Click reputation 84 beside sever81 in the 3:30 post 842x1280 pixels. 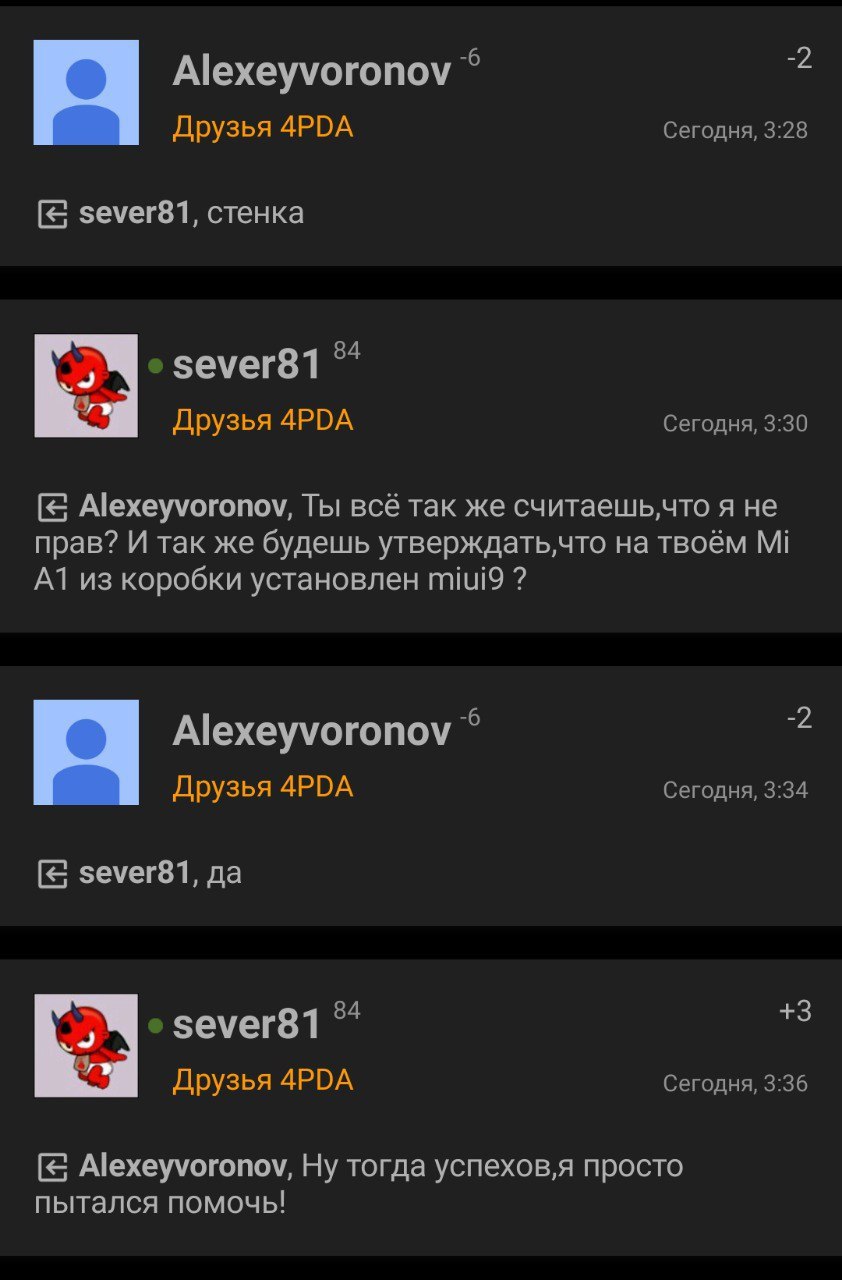click(x=347, y=350)
